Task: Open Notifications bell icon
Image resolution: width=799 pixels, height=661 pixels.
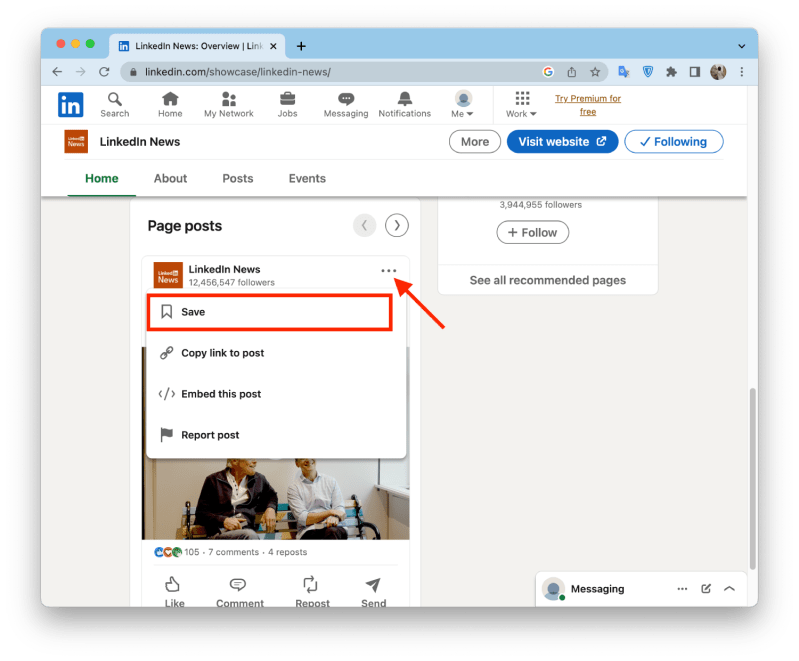Action: (405, 105)
